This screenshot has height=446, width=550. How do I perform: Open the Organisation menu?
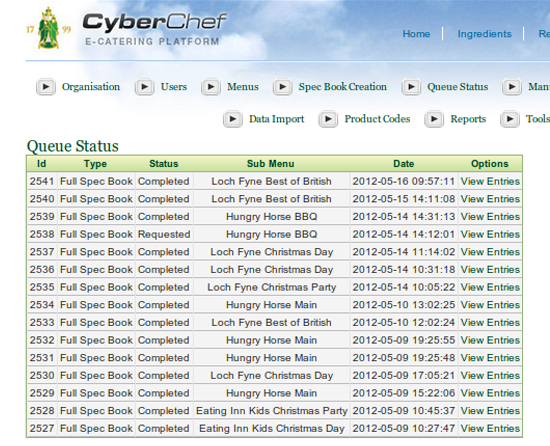coord(91,87)
